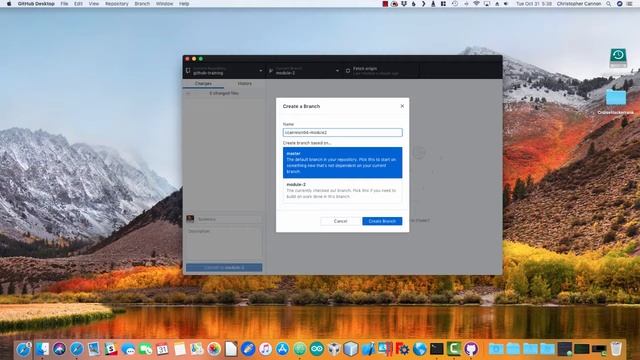This screenshot has width=640, height=360.
Task: Select module-2 as the base branch
Action: click(x=342, y=191)
